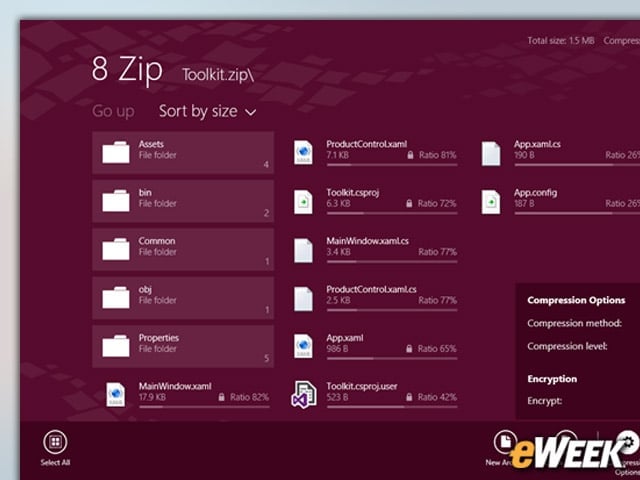Click the Go up button
The width and height of the screenshot is (640, 480).
pos(113,111)
